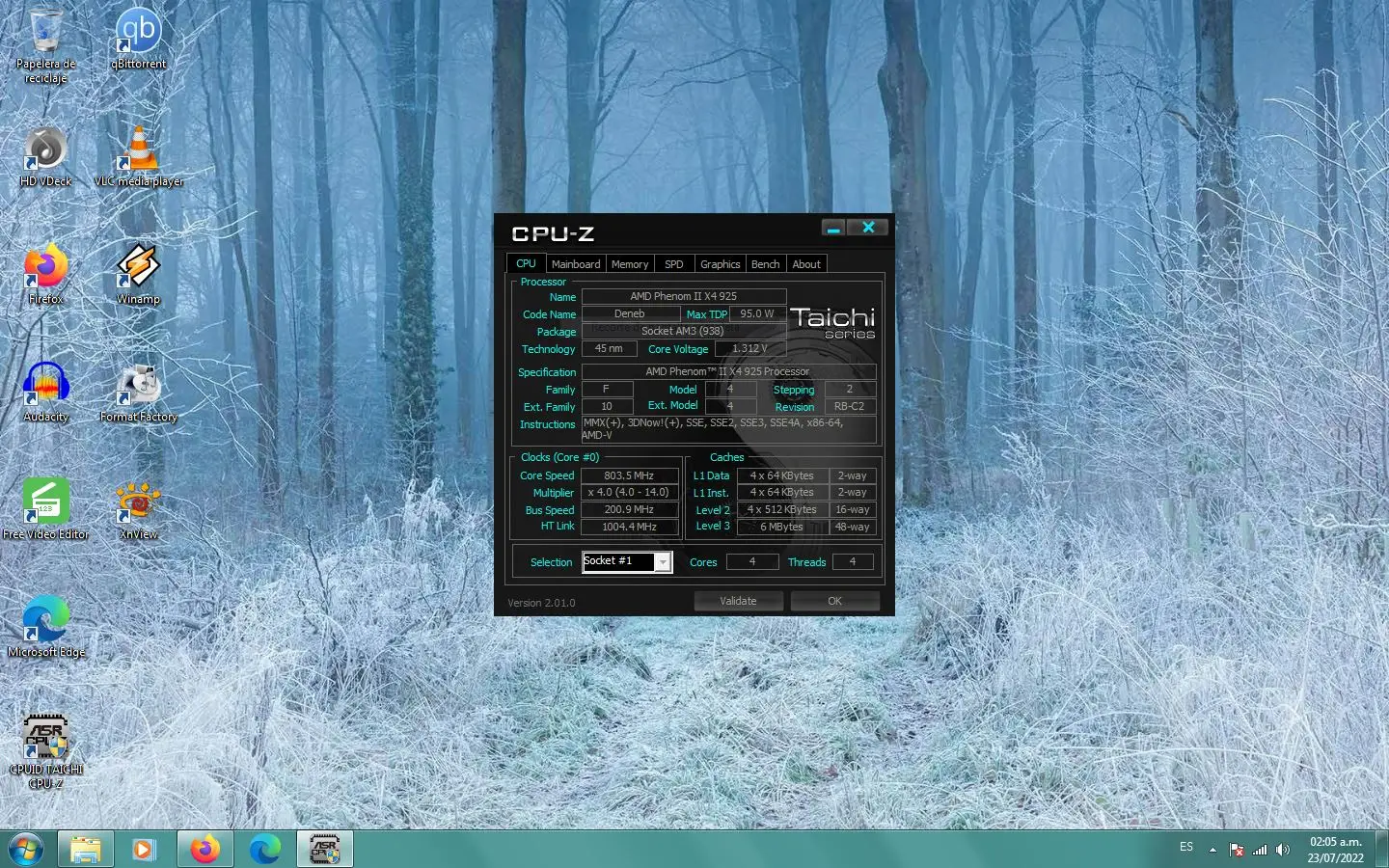Select the Ext. Family value "10"

(607, 406)
